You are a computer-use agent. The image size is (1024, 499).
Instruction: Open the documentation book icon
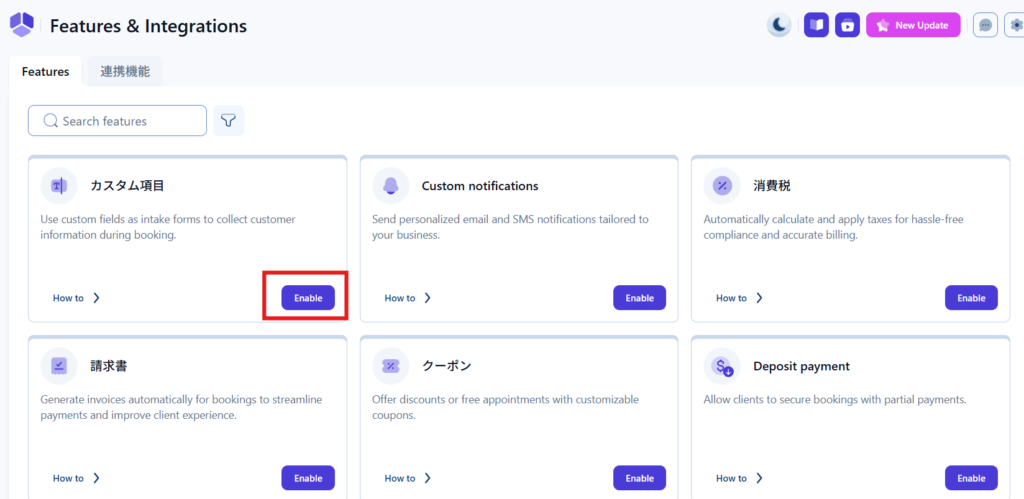click(816, 25)
